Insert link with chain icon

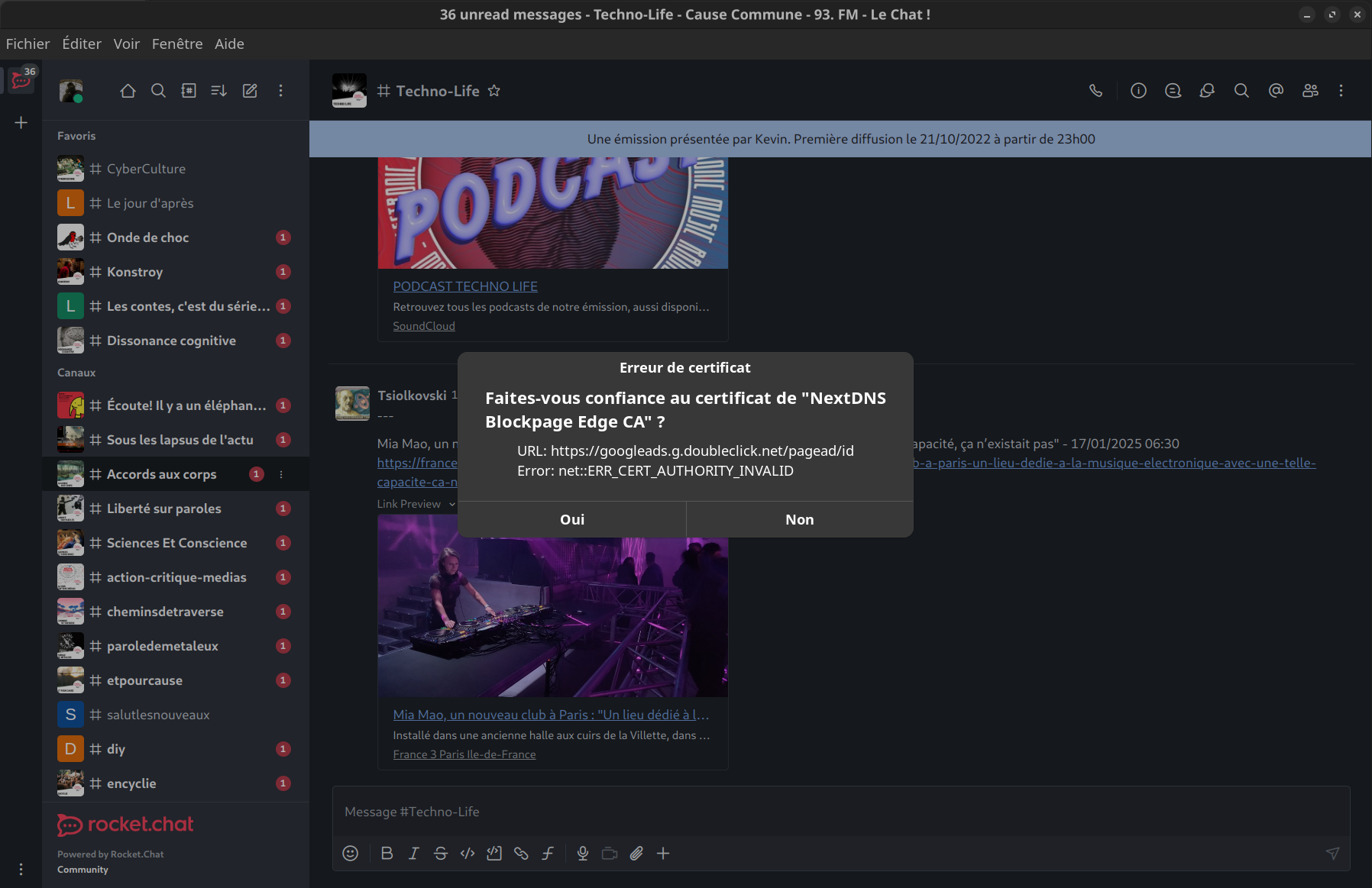(521, 854)
